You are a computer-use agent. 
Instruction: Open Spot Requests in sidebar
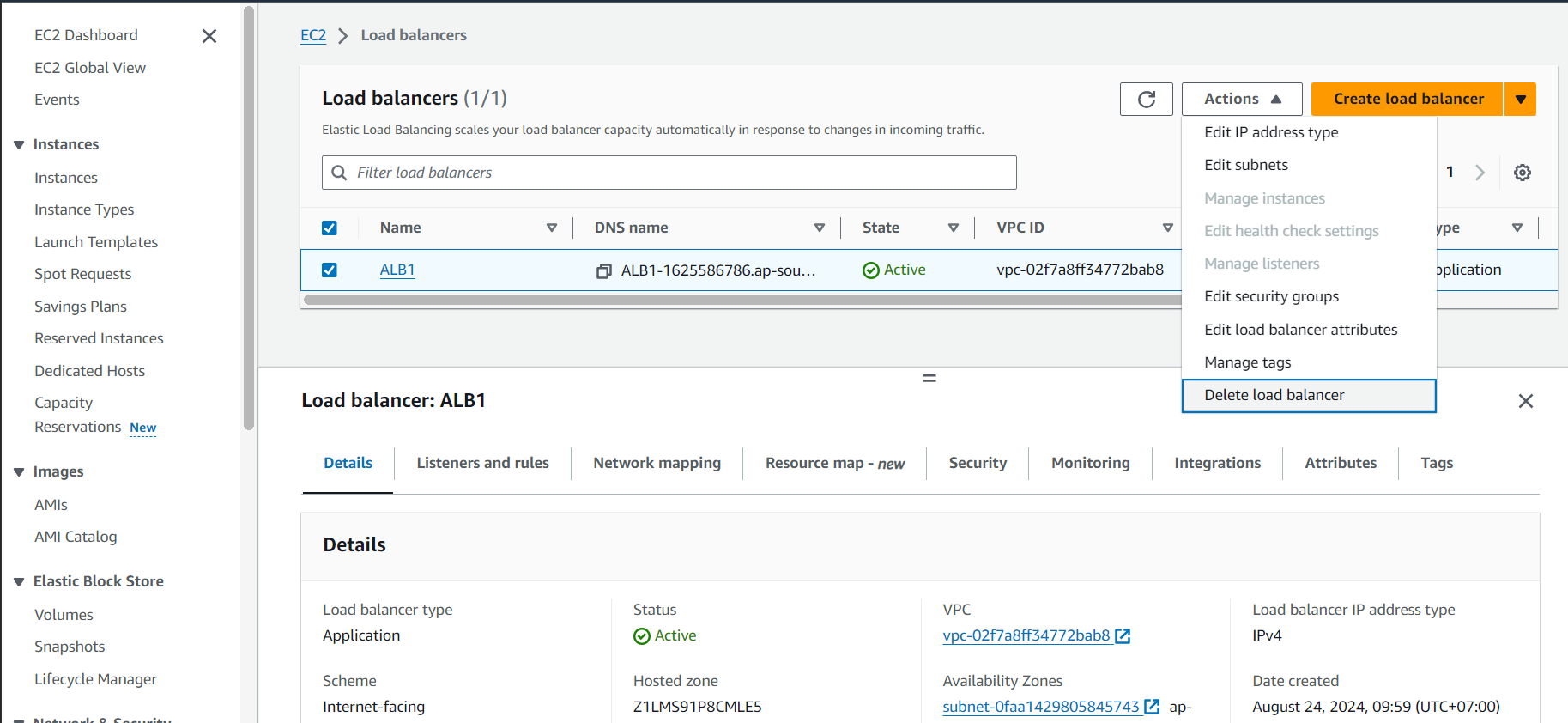tap(83, 274)
